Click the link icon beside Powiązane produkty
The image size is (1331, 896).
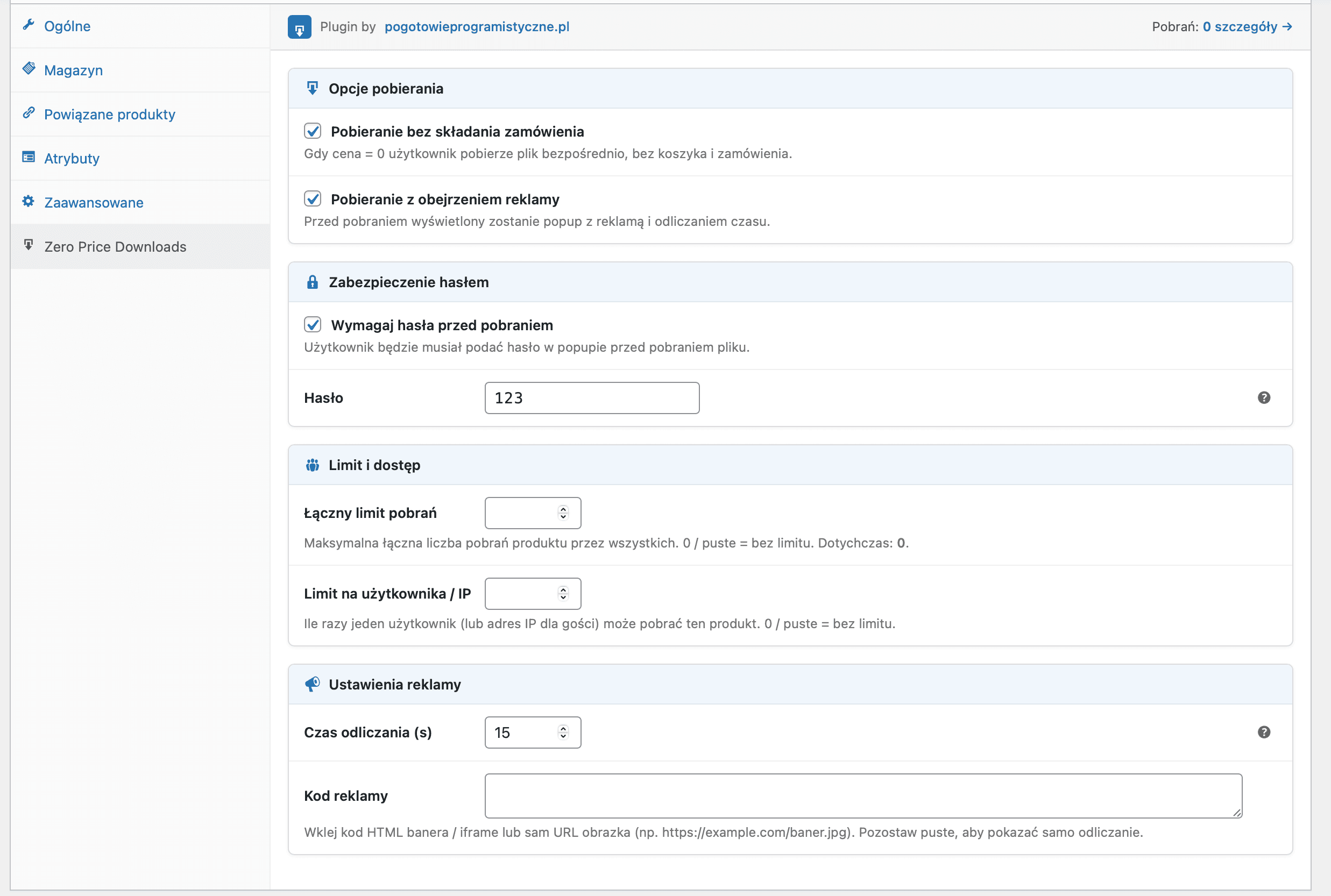click(x=29, y=112)
